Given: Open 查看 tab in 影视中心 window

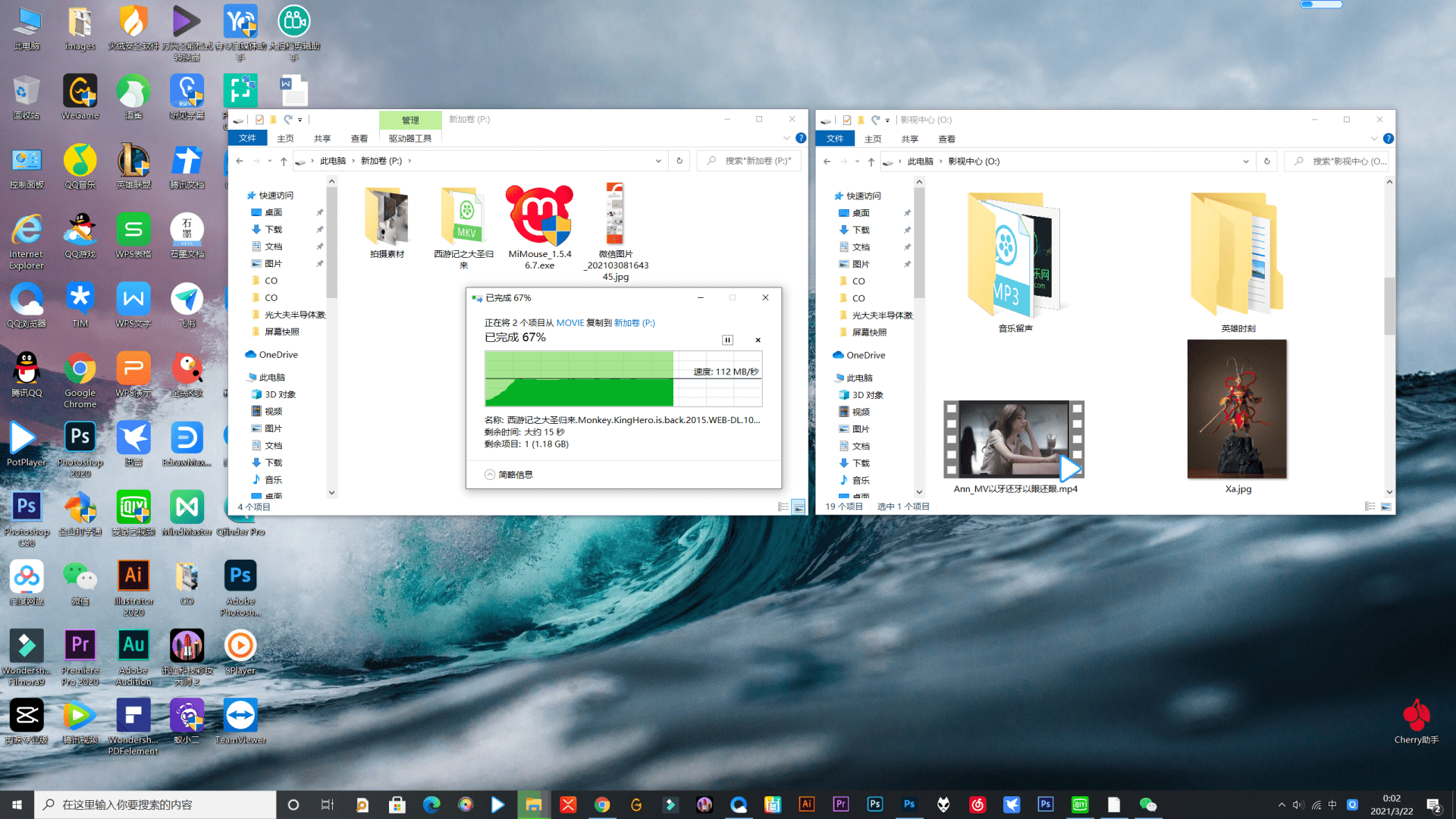Looking at the screenshot, I should pyautogui.click(x=946, y=139).
